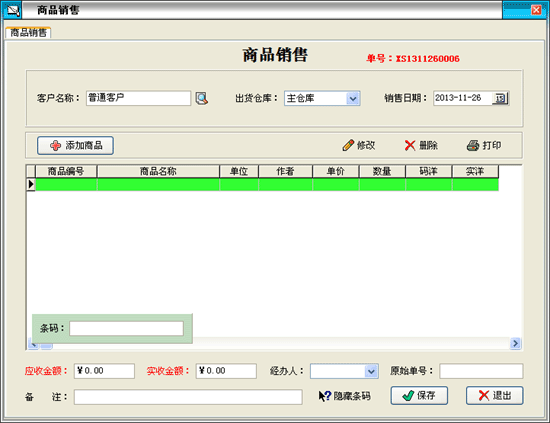Click the 条码 barcode input field
Viewport: 550px width, 423px height.
(126, 329)
